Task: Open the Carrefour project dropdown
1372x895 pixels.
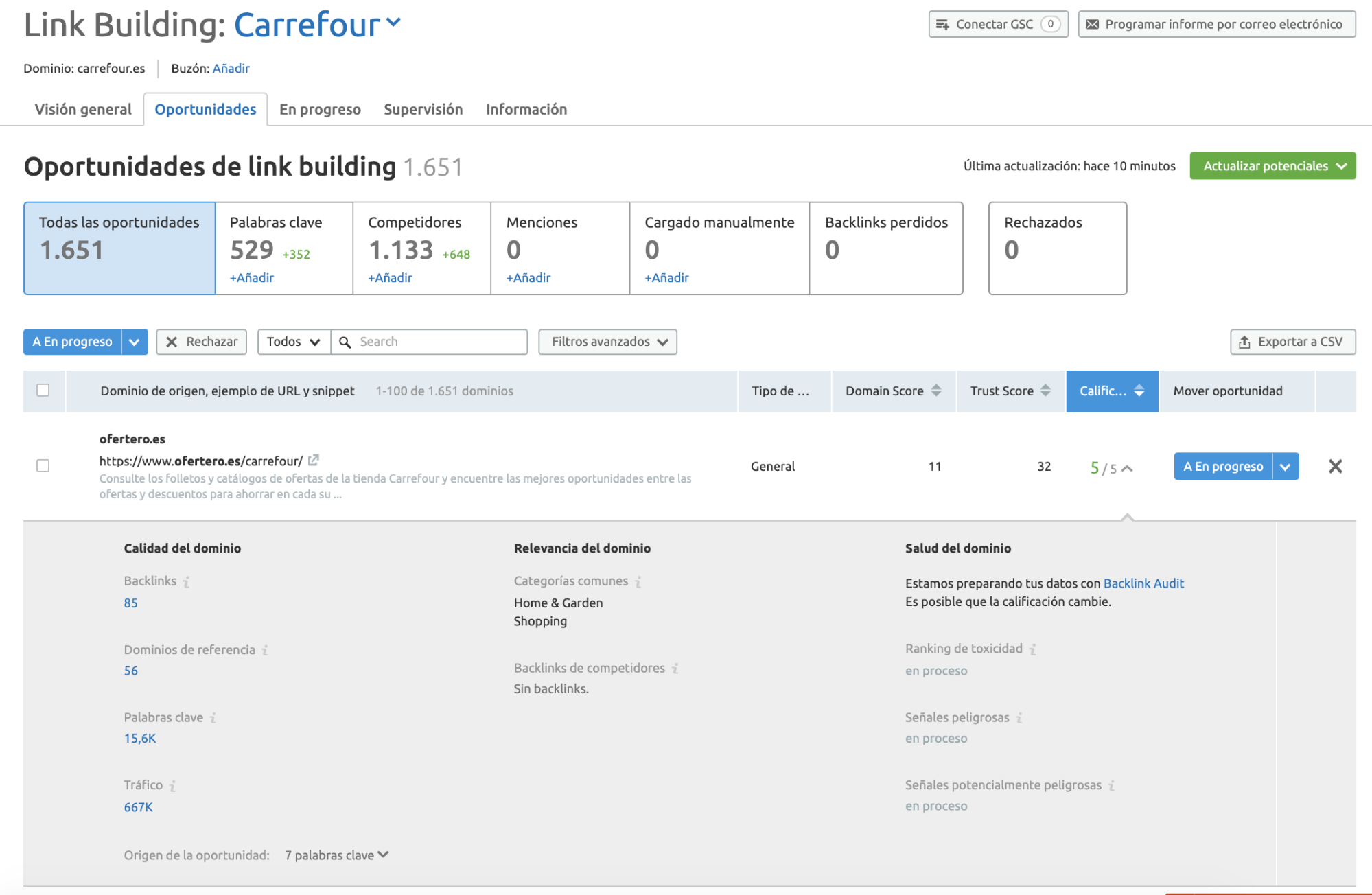Action: tap(393, 23)
